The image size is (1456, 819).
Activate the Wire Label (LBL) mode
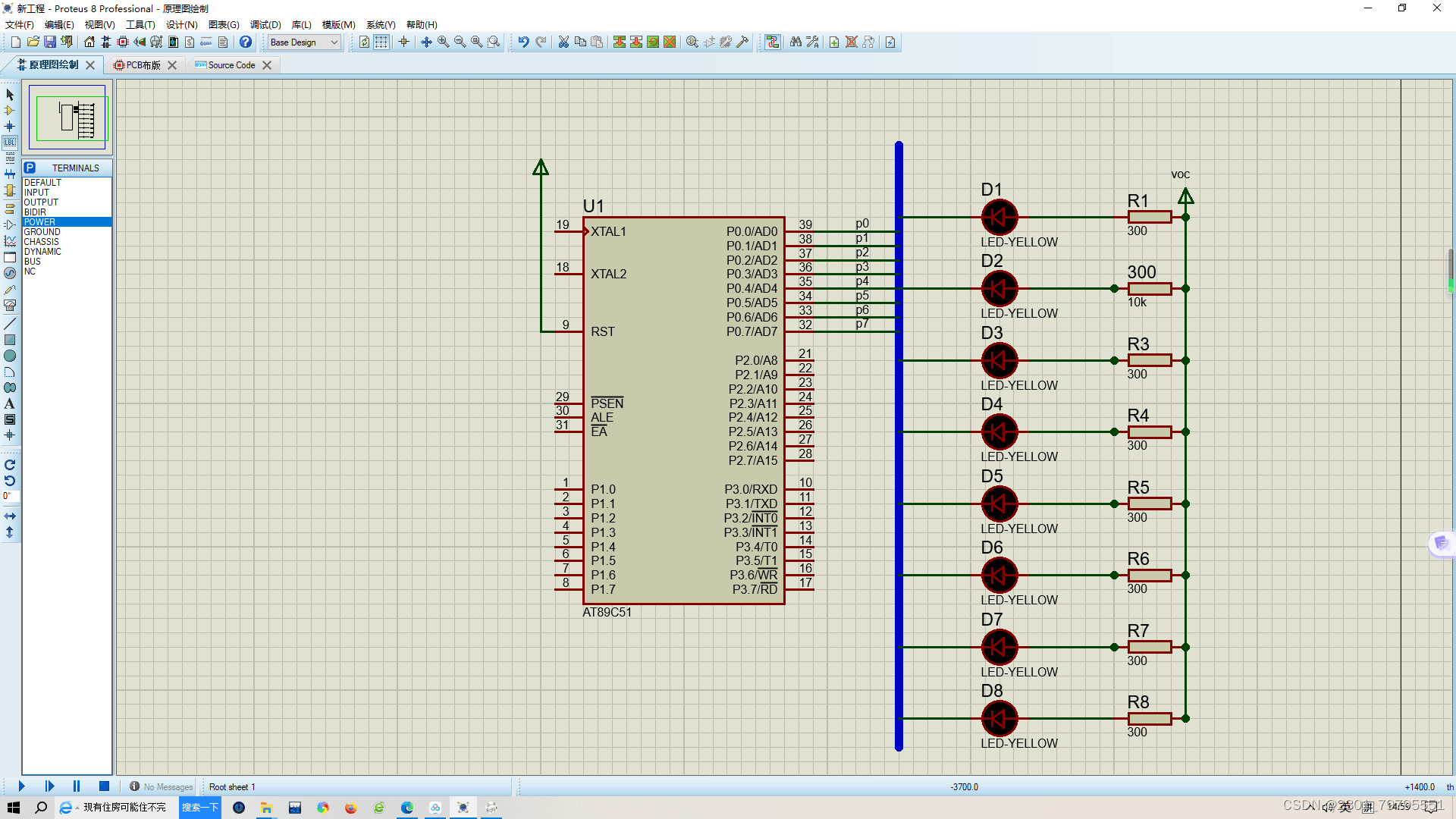click(10, 142)
